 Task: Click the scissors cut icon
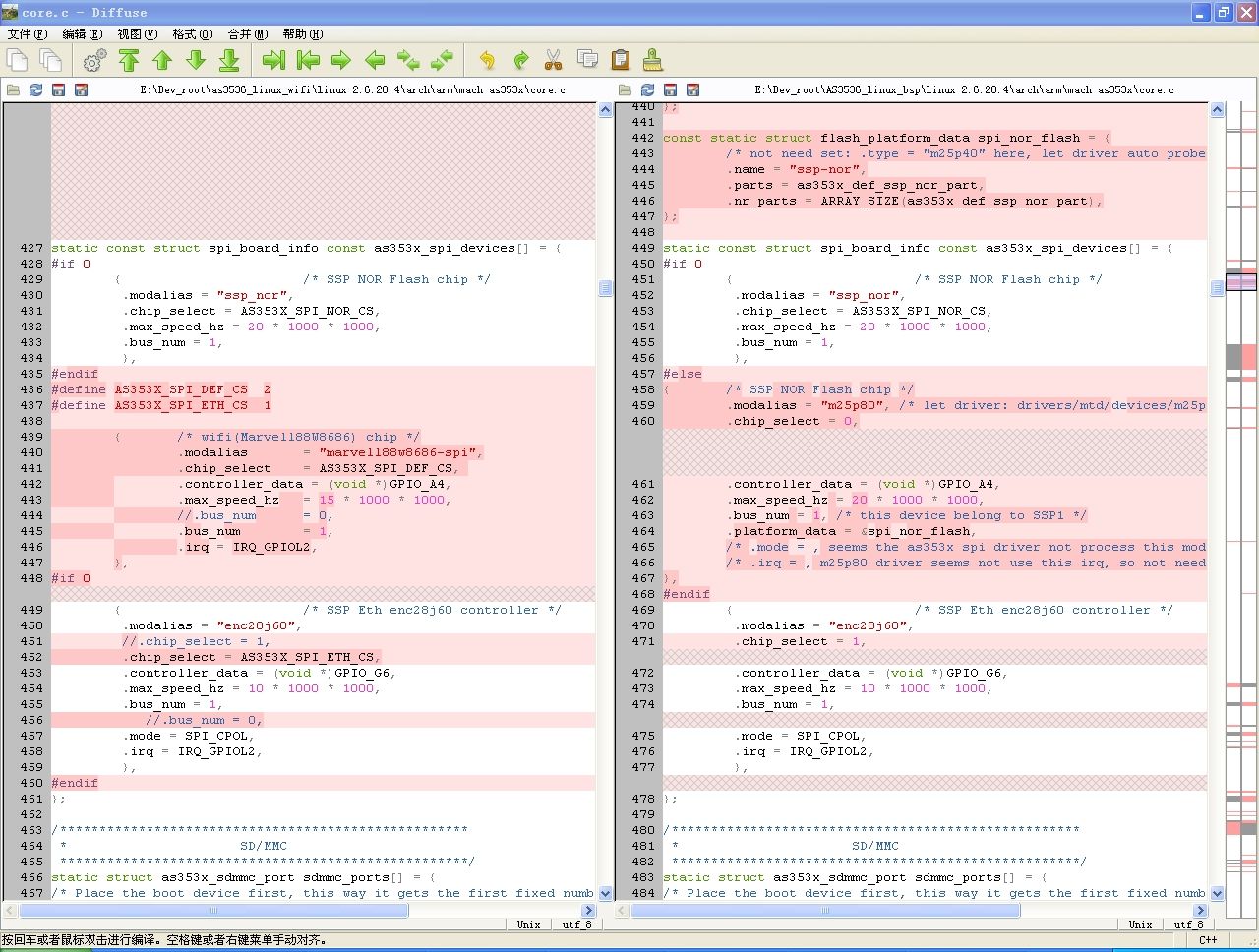554,61
